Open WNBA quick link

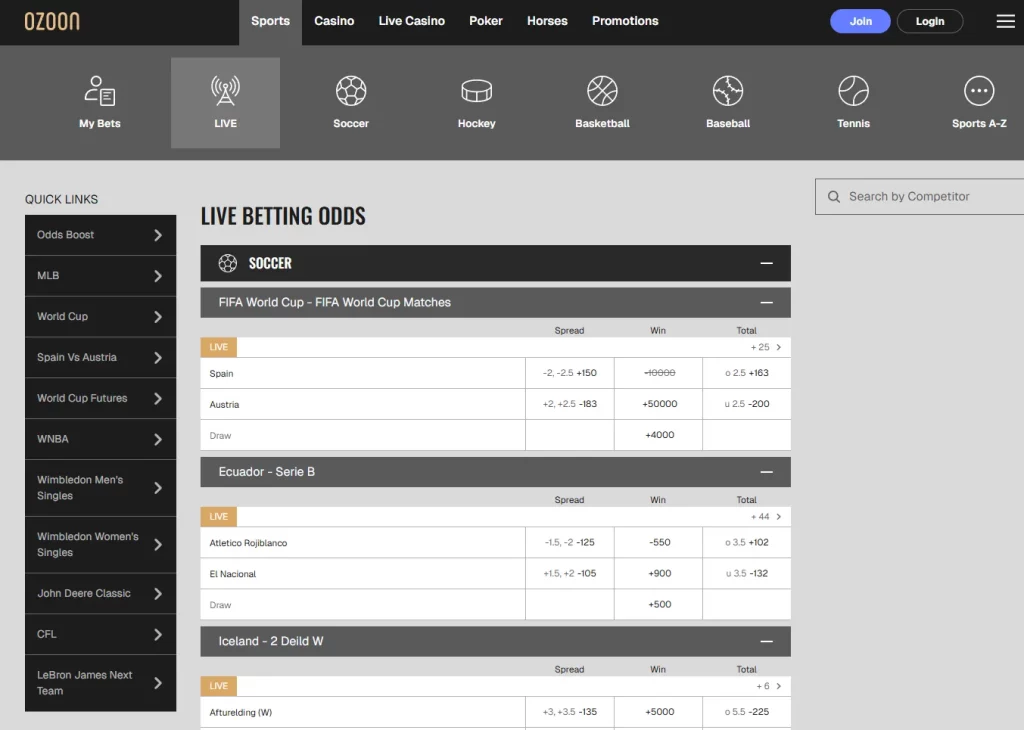tap(101, 439)
